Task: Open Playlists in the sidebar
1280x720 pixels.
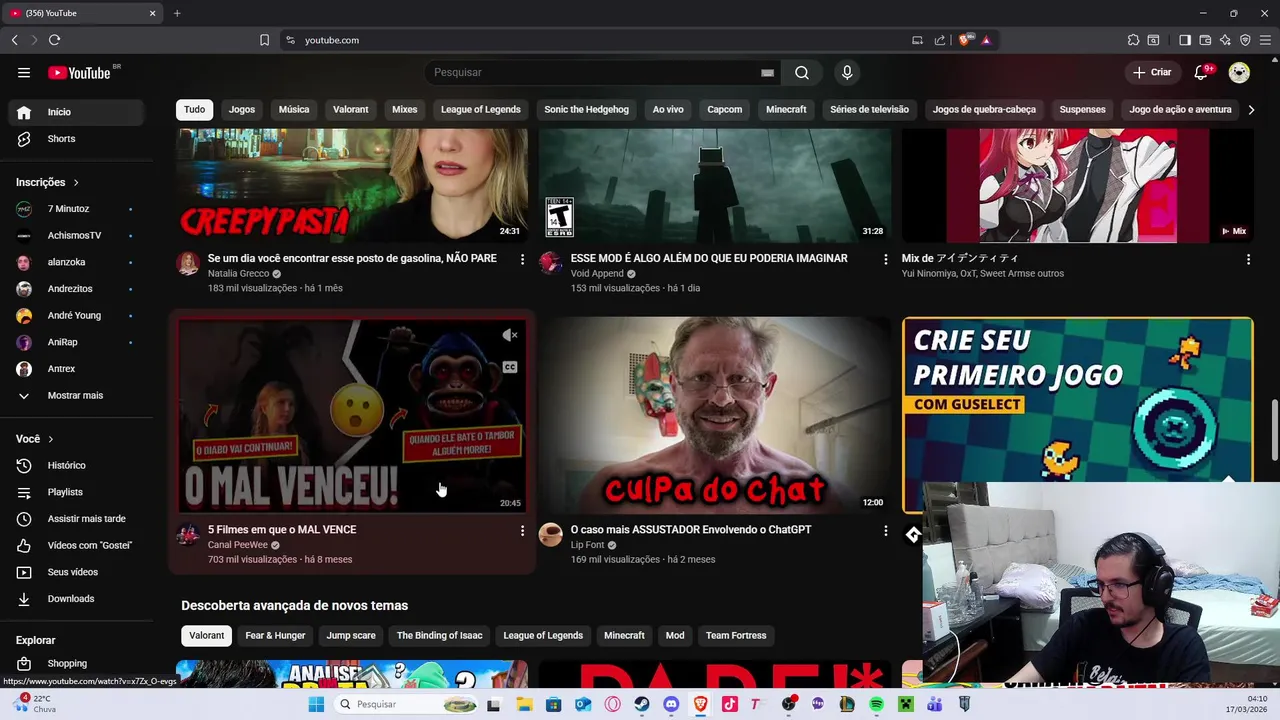Action: point(76,492)
